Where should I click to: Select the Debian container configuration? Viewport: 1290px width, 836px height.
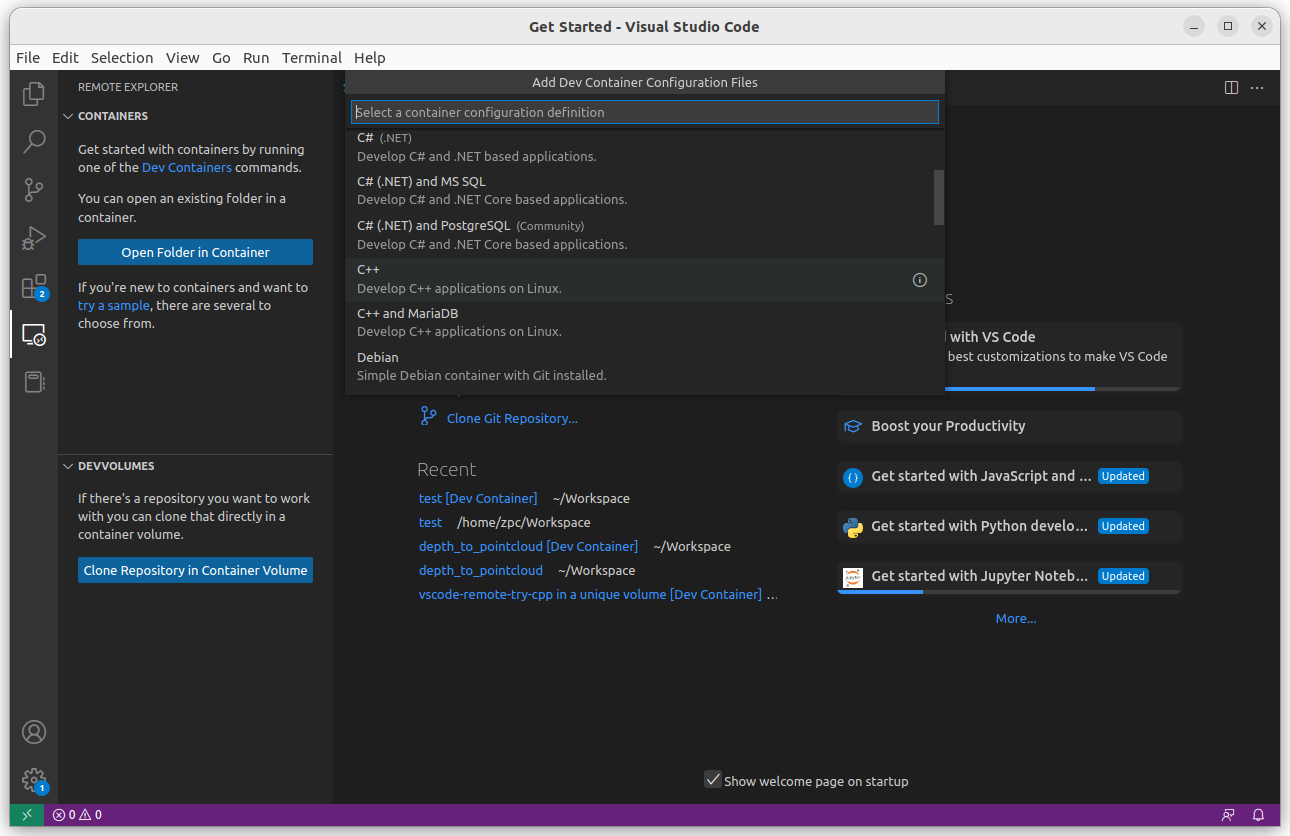(x=645, y=366)
